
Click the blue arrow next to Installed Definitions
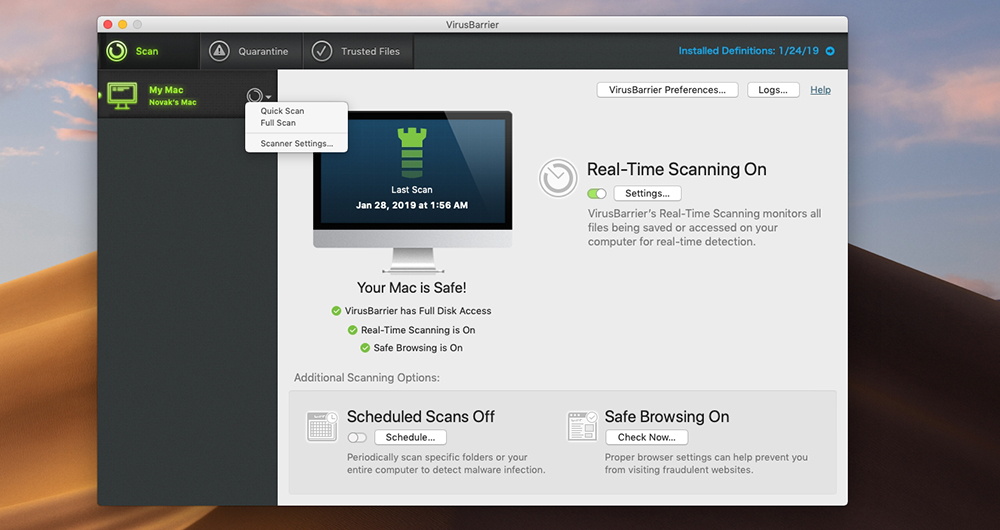[830, 51]
